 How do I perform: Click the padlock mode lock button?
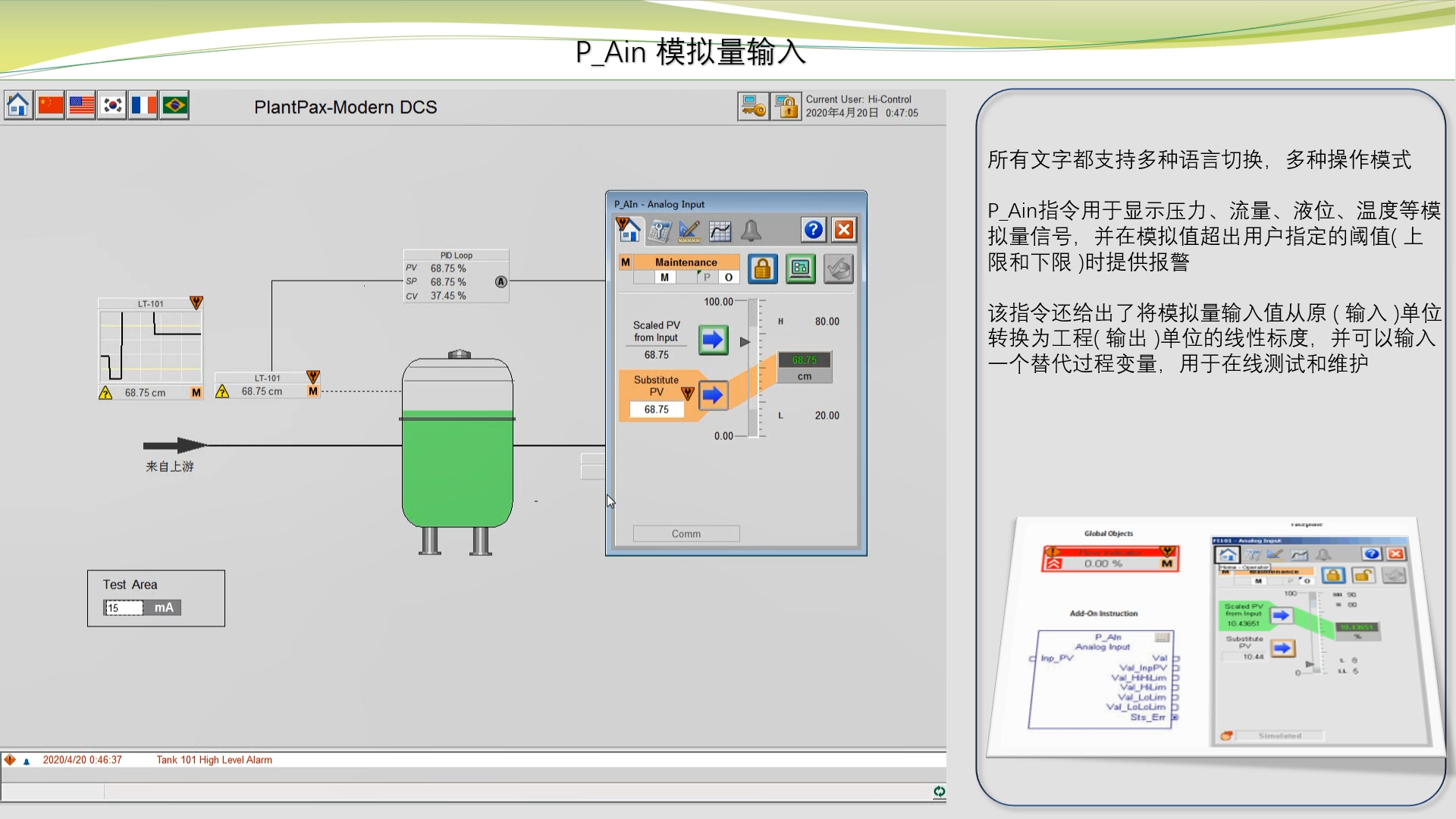tap(763, 268)
